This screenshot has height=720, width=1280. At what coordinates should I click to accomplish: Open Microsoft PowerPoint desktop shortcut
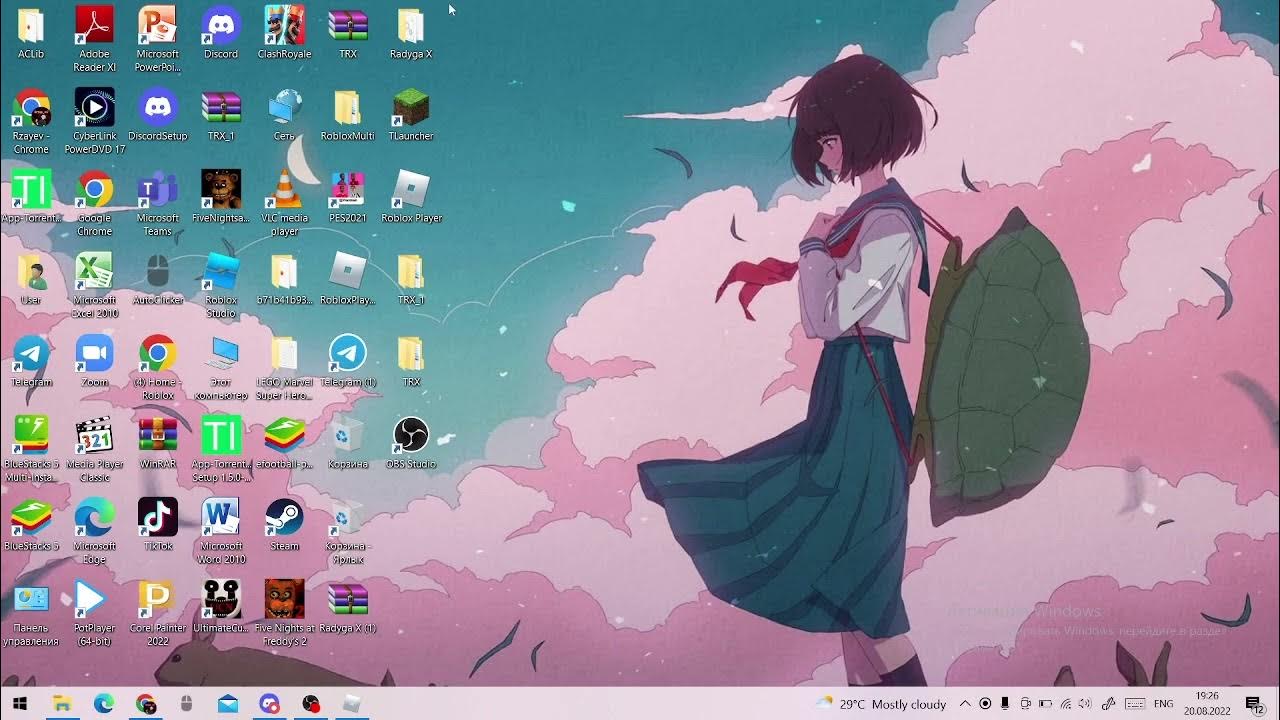pyautogui.click(x=158, y=39)
